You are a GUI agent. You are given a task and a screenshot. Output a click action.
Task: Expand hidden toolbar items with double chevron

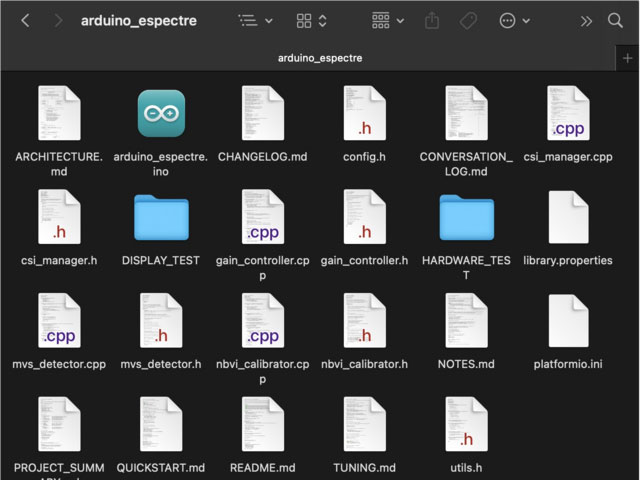pos(586,21)
